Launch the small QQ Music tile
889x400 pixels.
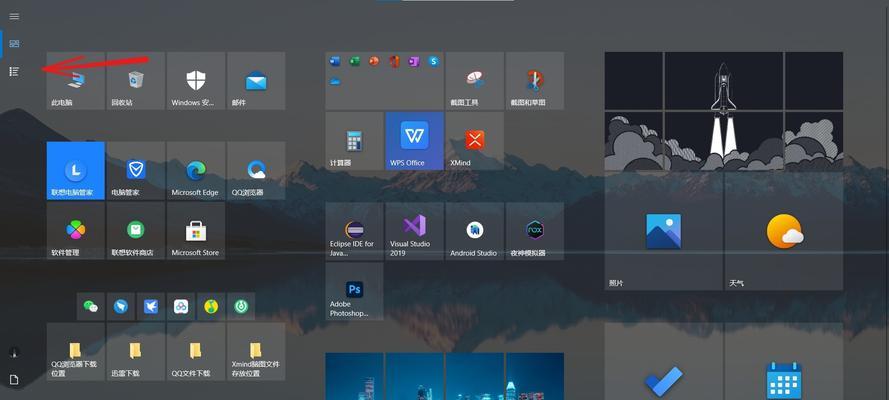[211, 307]
